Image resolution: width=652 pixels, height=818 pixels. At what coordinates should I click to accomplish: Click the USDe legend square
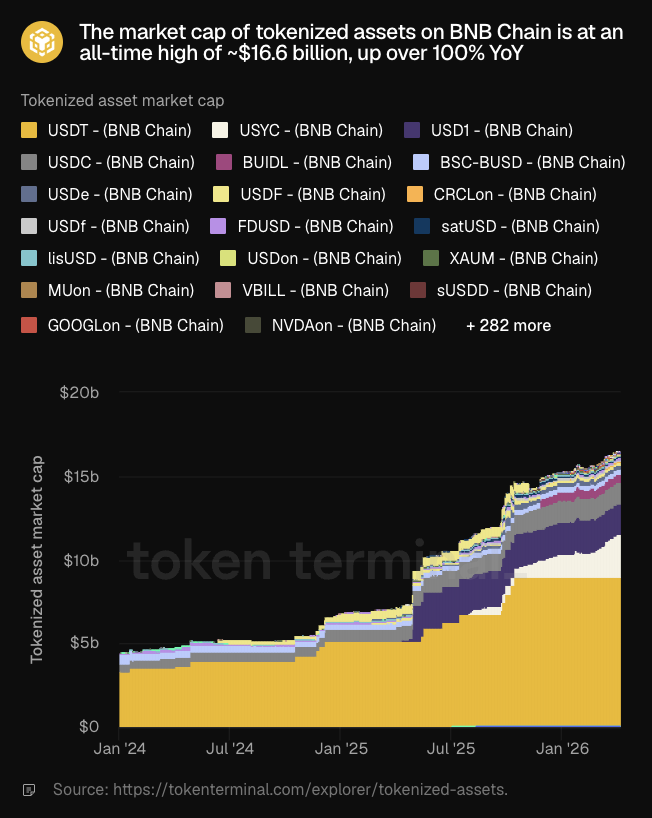(x=29, y=194)
